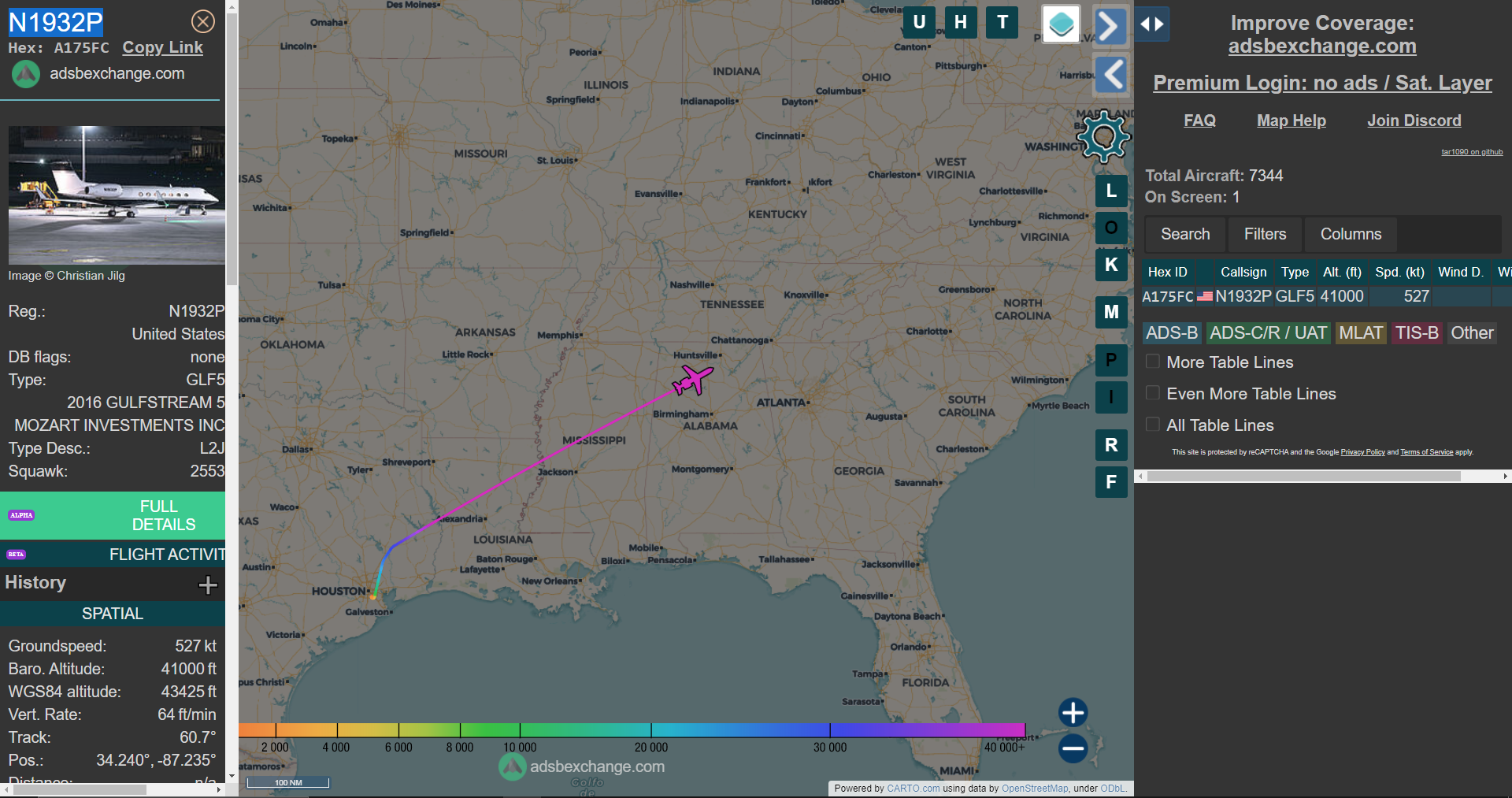
Task: Sort by Callsign column header
Action: click(x=1243, y=272)
